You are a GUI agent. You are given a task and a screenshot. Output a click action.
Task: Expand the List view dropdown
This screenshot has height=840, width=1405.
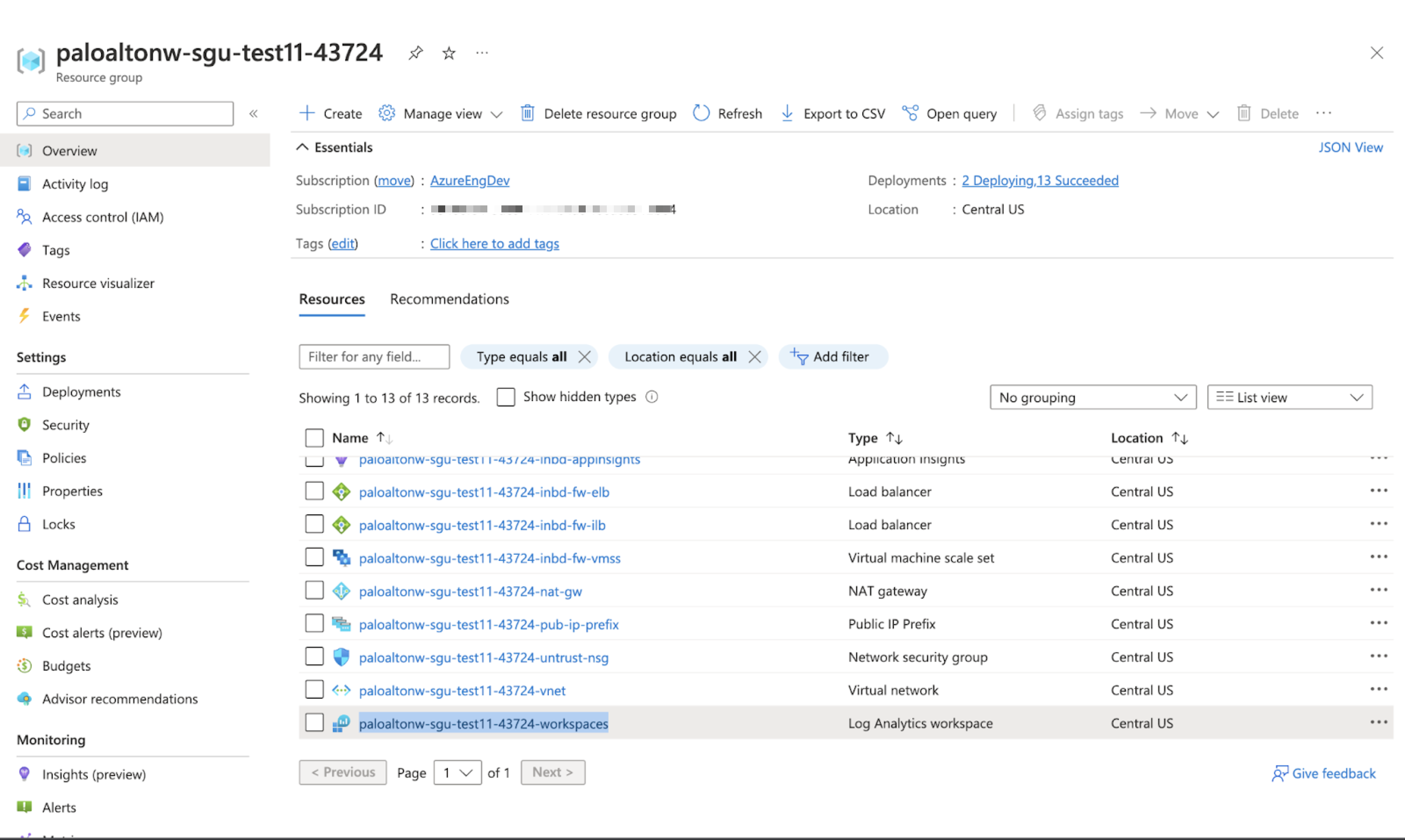[x=1289, y=397]
